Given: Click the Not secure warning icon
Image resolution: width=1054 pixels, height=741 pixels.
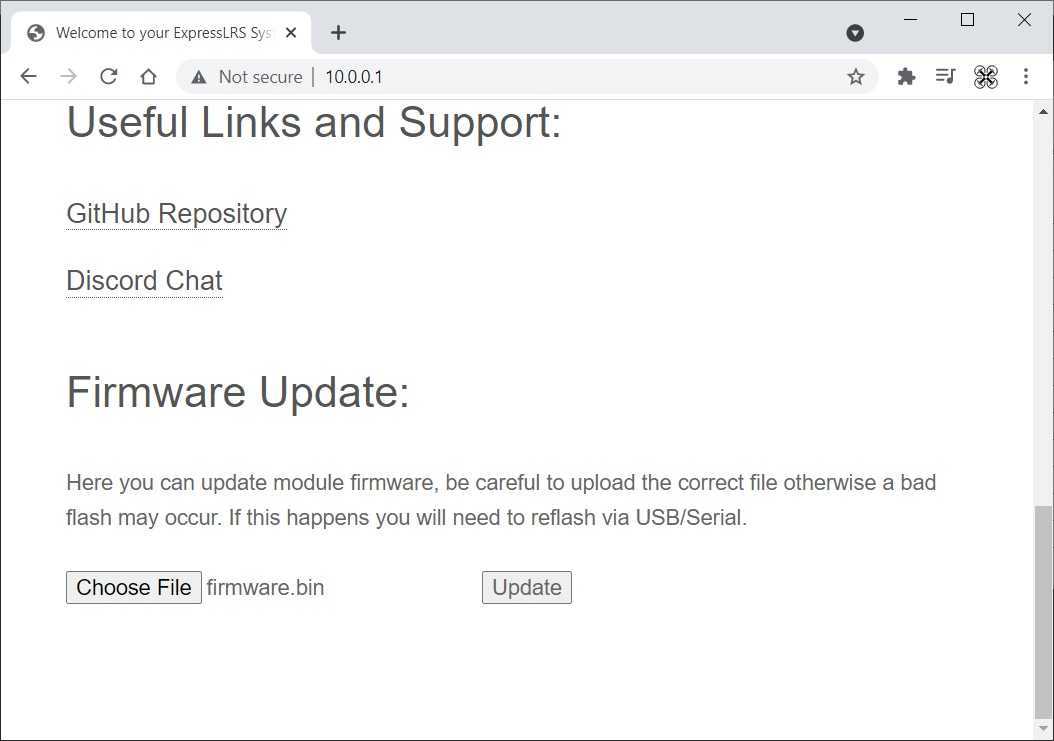Looking at the screenshot, I should click(199, 77).
